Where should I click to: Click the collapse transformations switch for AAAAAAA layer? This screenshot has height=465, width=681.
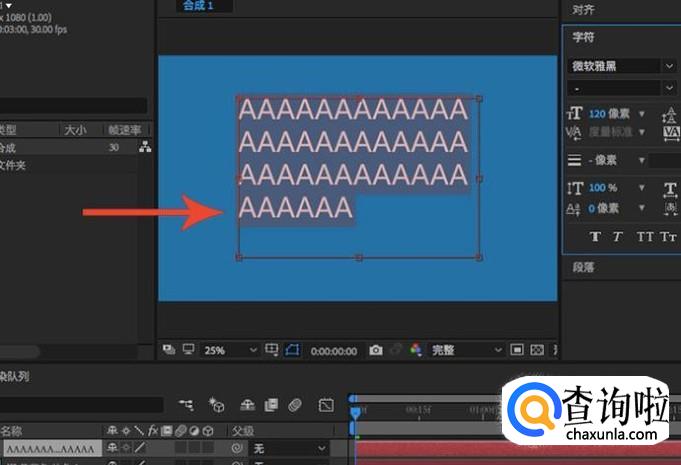126,447
